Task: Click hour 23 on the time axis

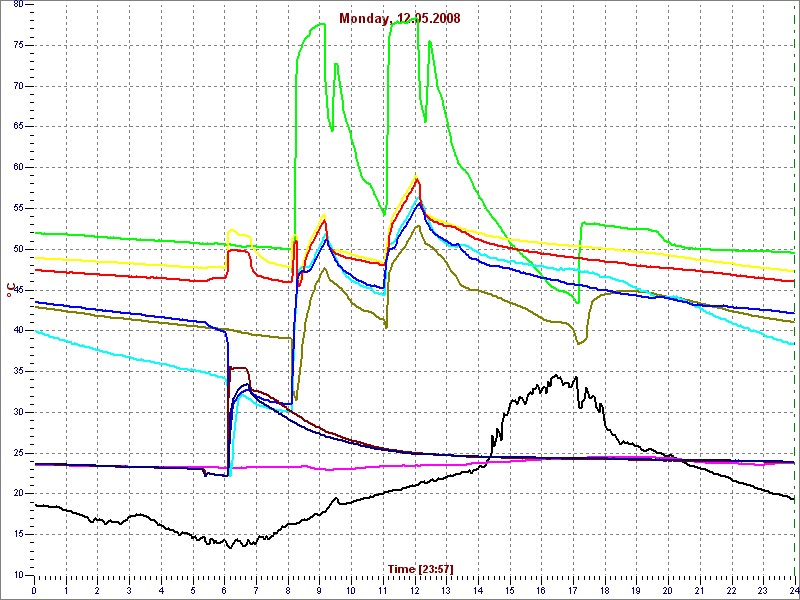Action: 763,590
